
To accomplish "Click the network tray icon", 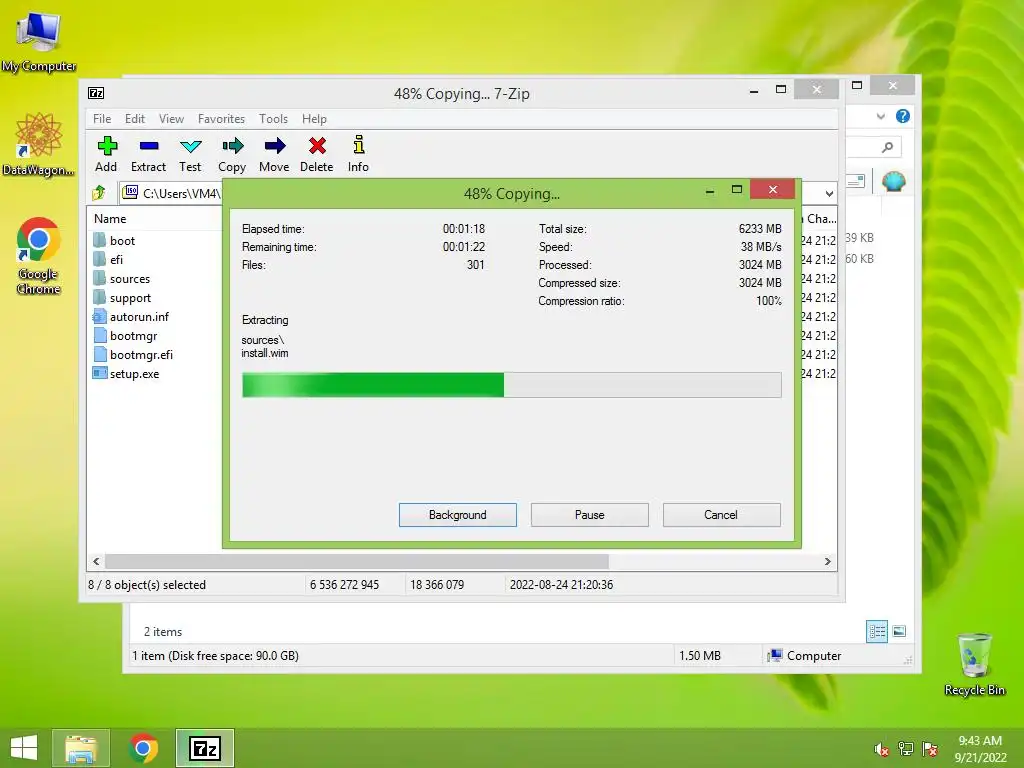I will tap(906, 749).
